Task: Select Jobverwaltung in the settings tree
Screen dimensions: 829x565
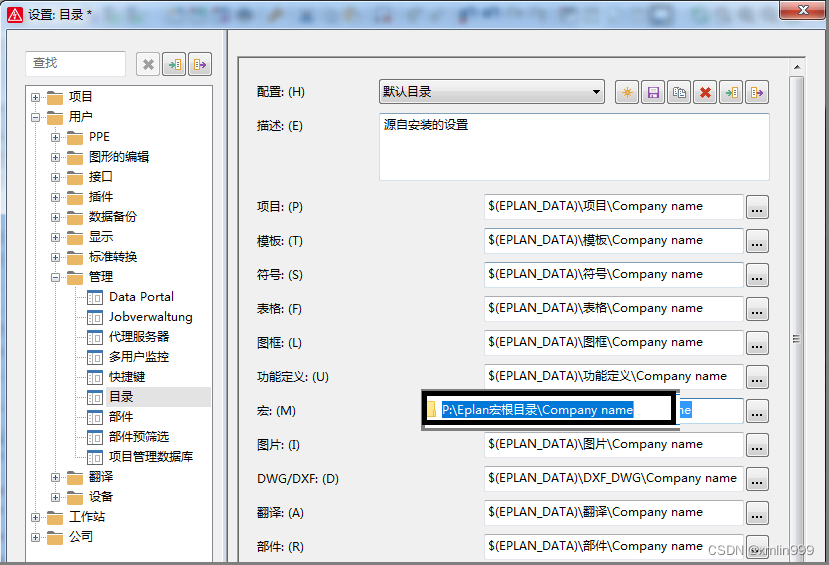Action: [151, 317]
